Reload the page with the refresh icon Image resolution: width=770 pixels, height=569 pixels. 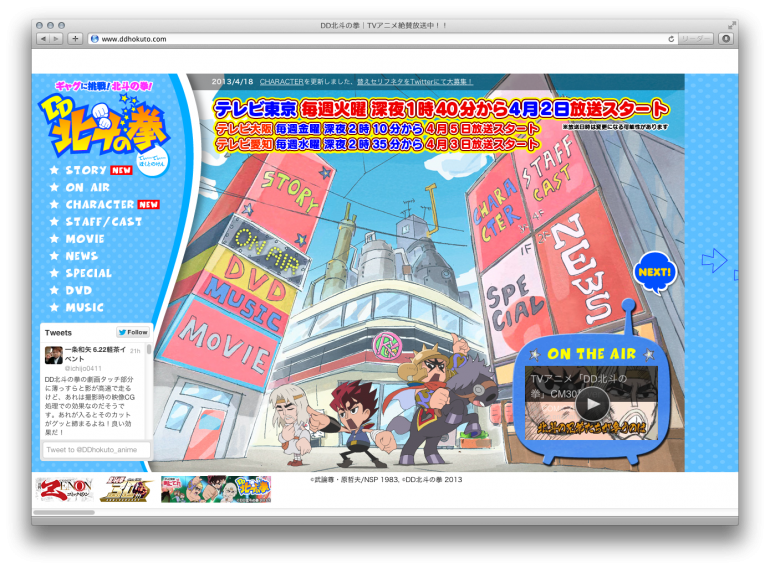tap(671, 39)
